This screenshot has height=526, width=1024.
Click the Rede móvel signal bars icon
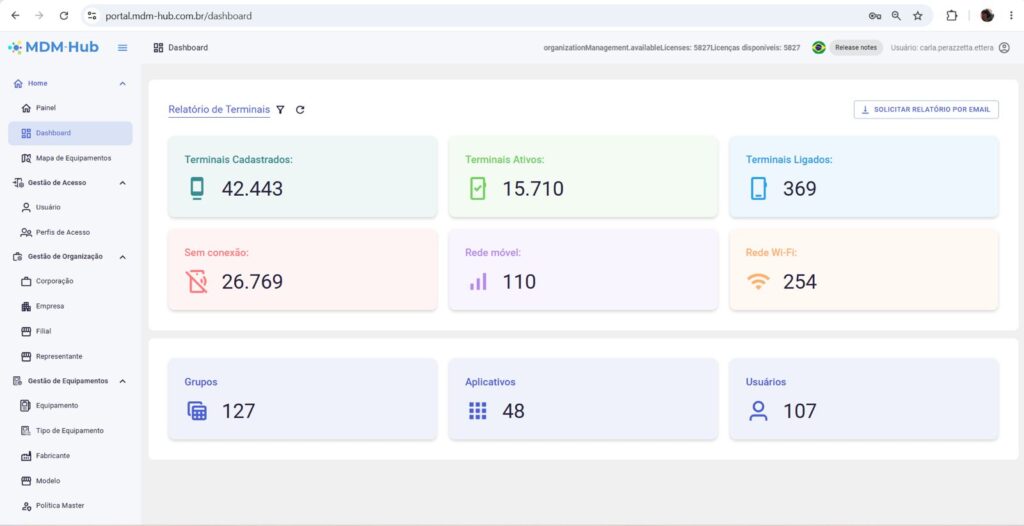click(478, 282)
